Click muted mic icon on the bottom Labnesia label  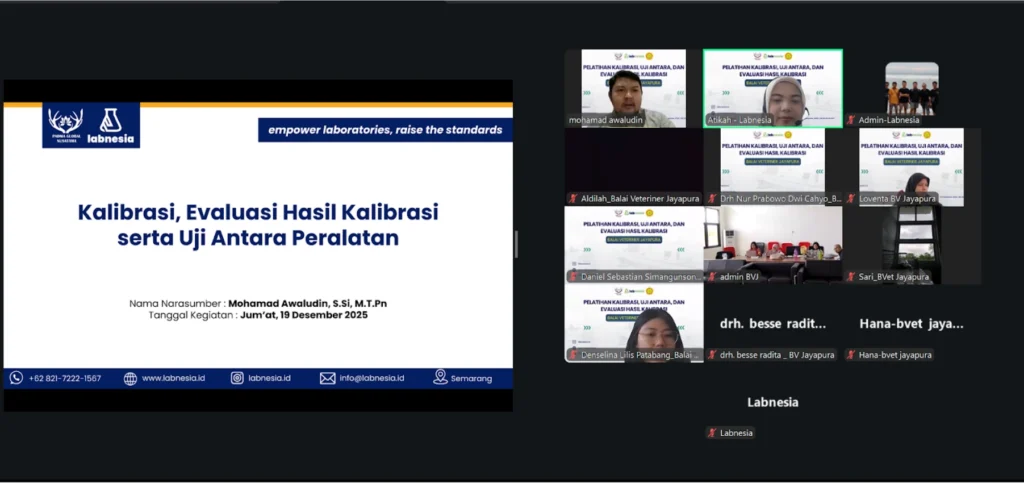[x=712, y=433]
